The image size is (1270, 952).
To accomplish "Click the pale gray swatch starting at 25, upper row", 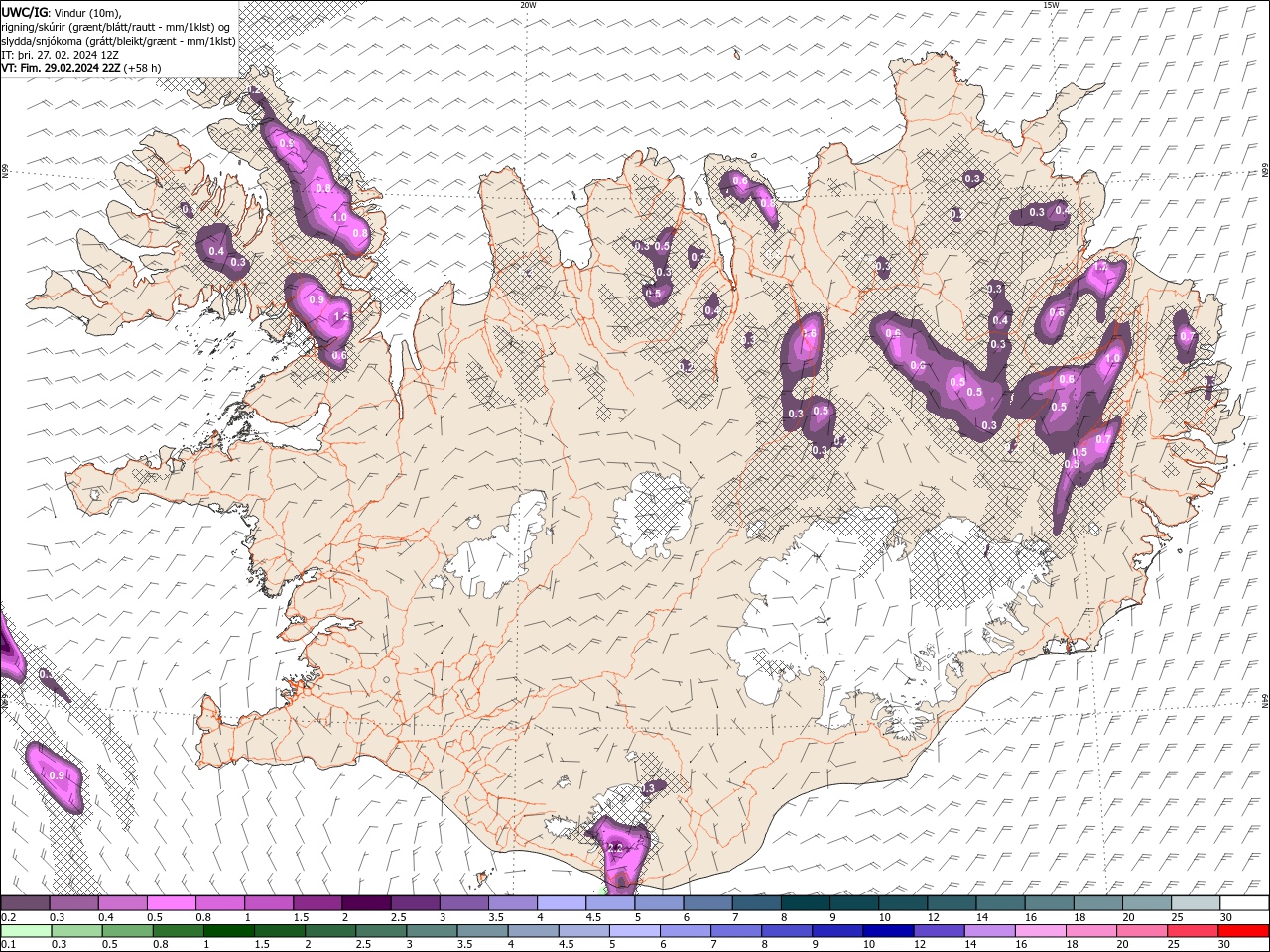I will [x=1196, y=903].
